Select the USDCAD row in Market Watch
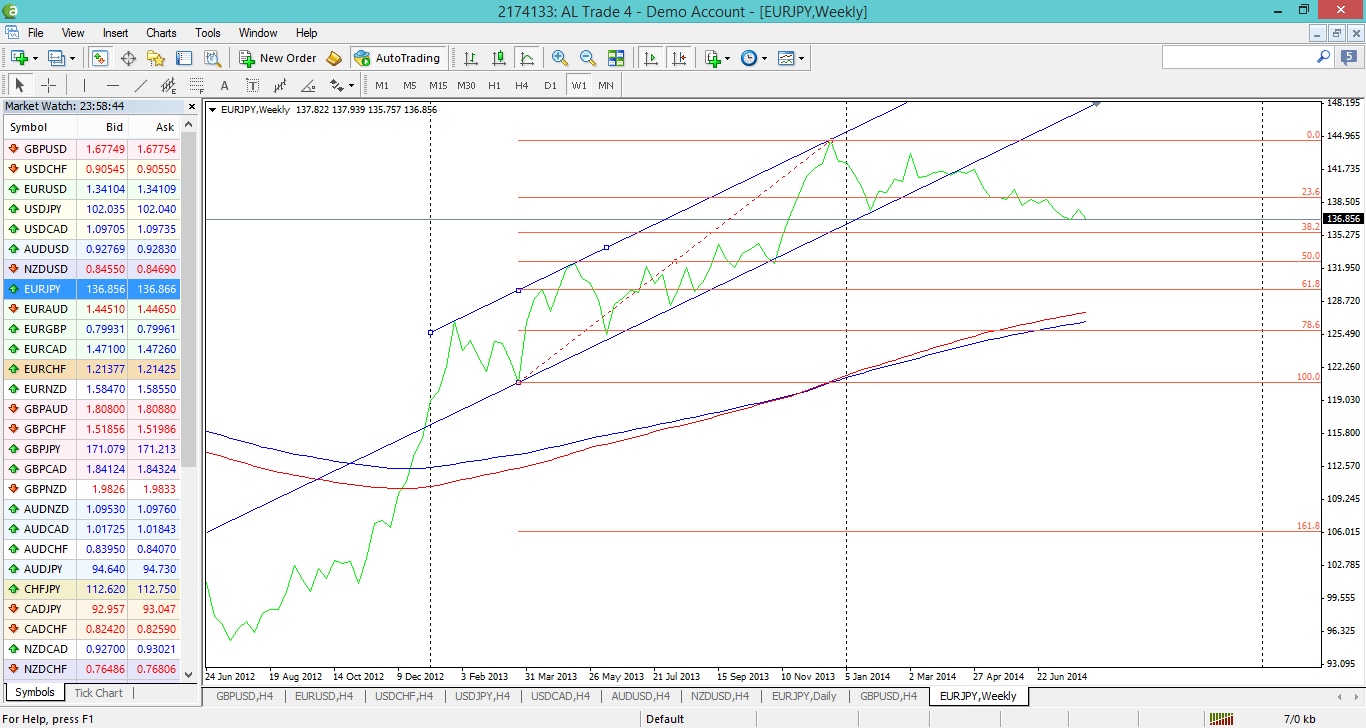The width and height of the screenshot is (1366, 728). pyautogui.click(x=92, y=229)
